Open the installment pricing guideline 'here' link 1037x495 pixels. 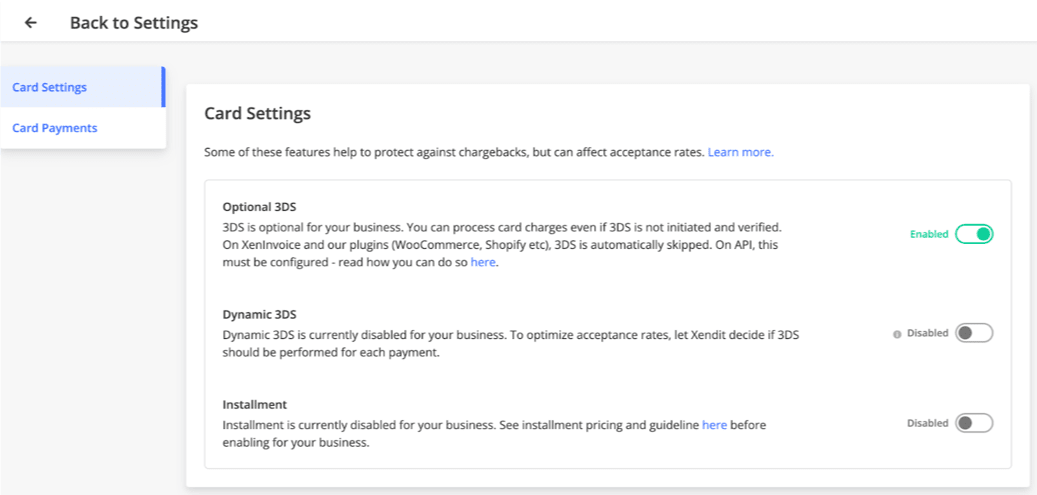tap(714, 425)
